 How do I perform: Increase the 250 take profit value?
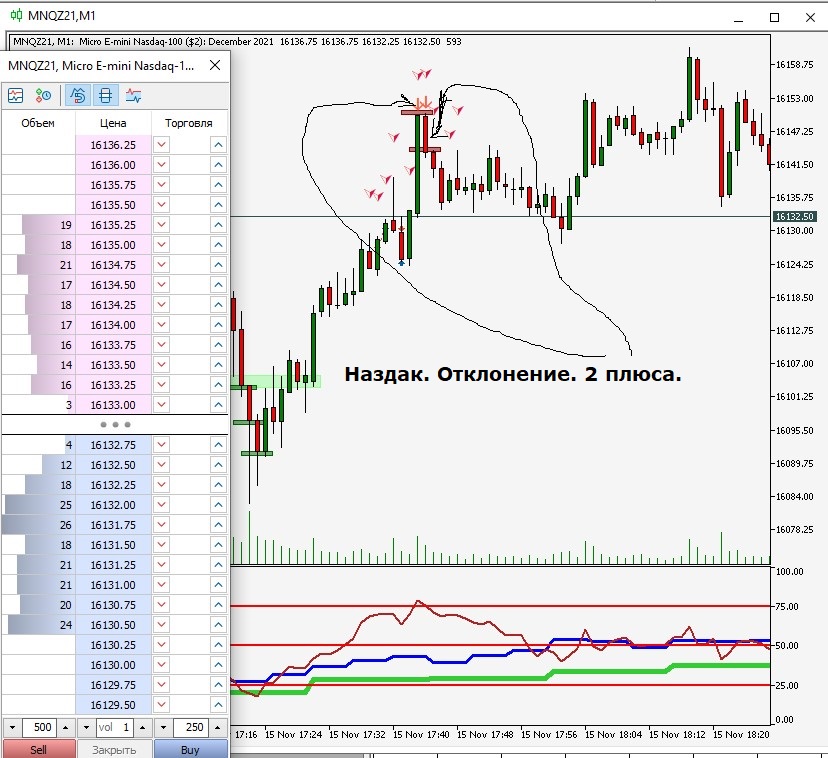(x=218, y=727)
